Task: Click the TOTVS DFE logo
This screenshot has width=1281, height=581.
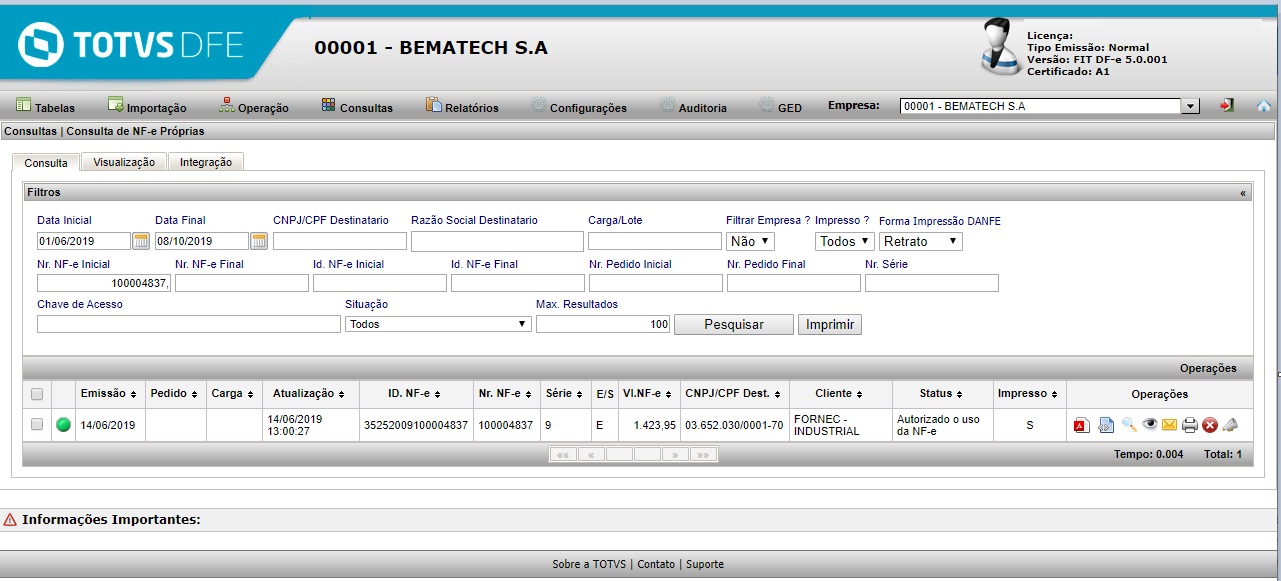Action: point(131,47)
